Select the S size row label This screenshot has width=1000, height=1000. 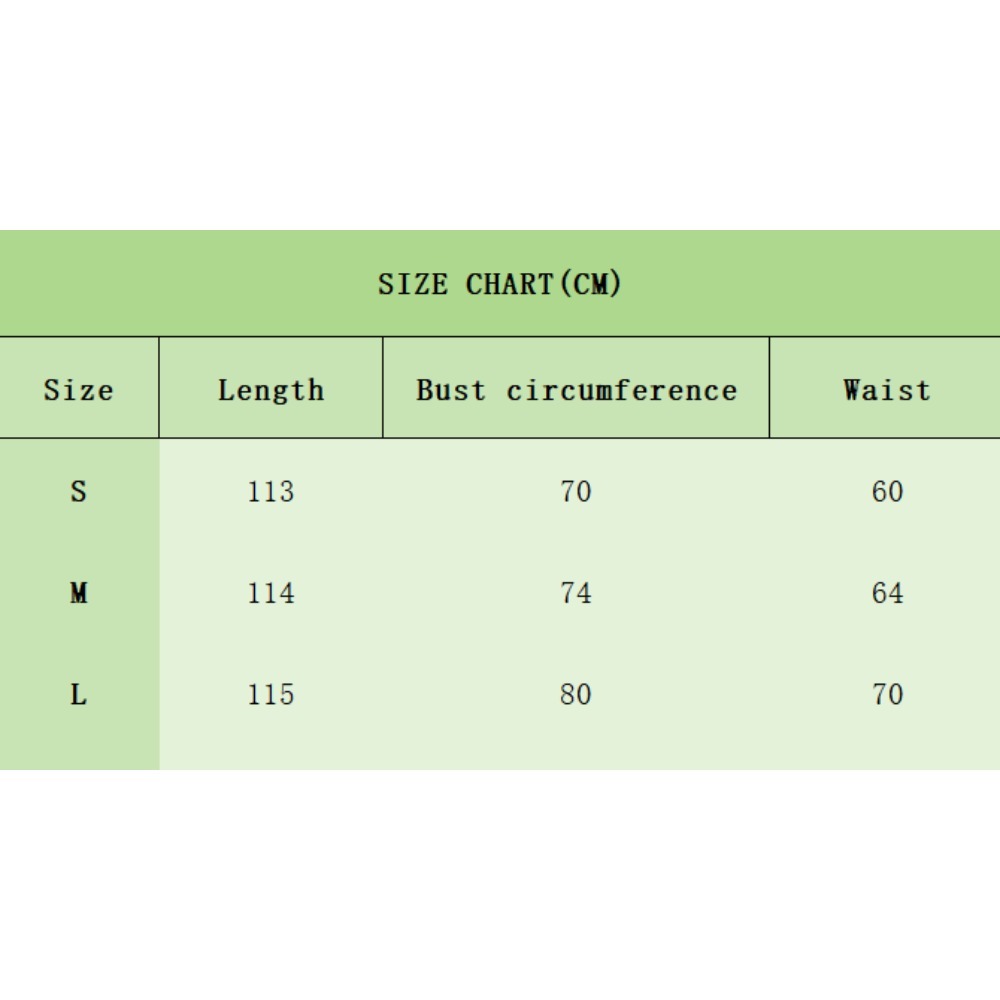pyautogui.click(x=78, y=492)
